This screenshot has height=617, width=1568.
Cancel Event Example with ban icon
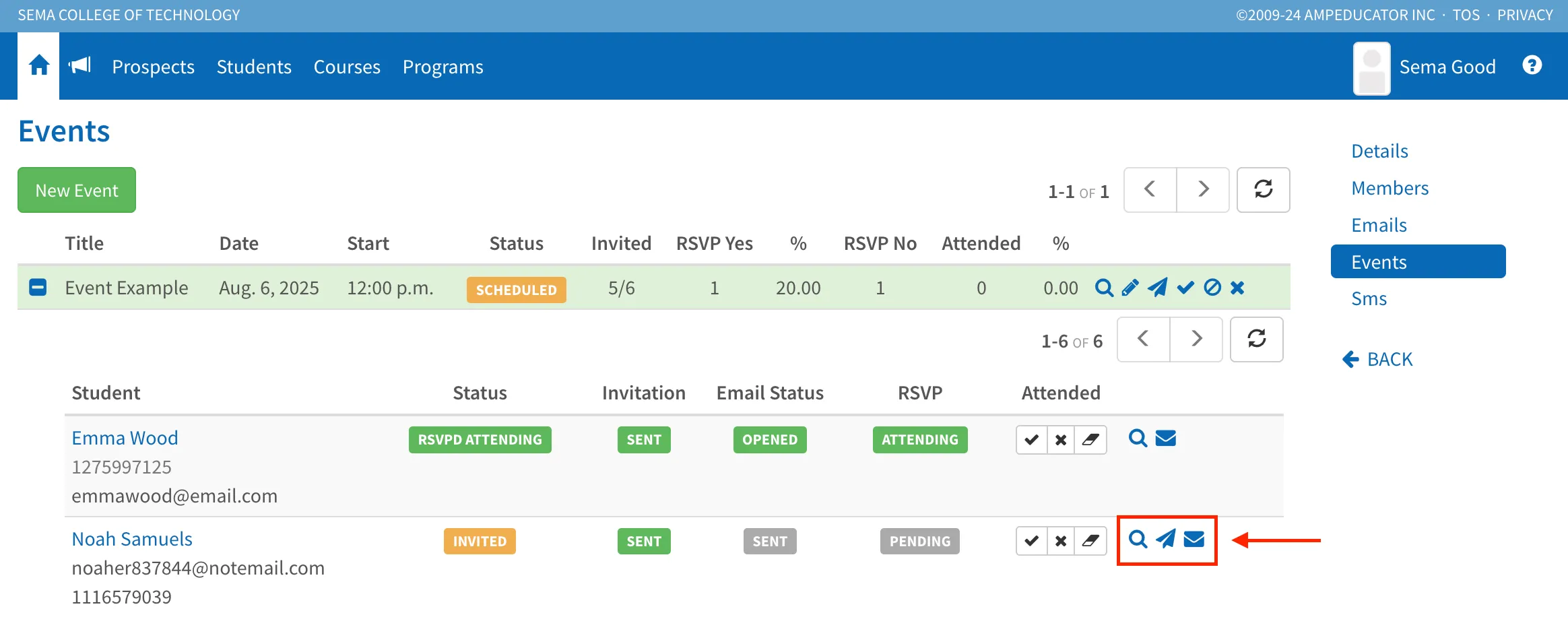1212,288
